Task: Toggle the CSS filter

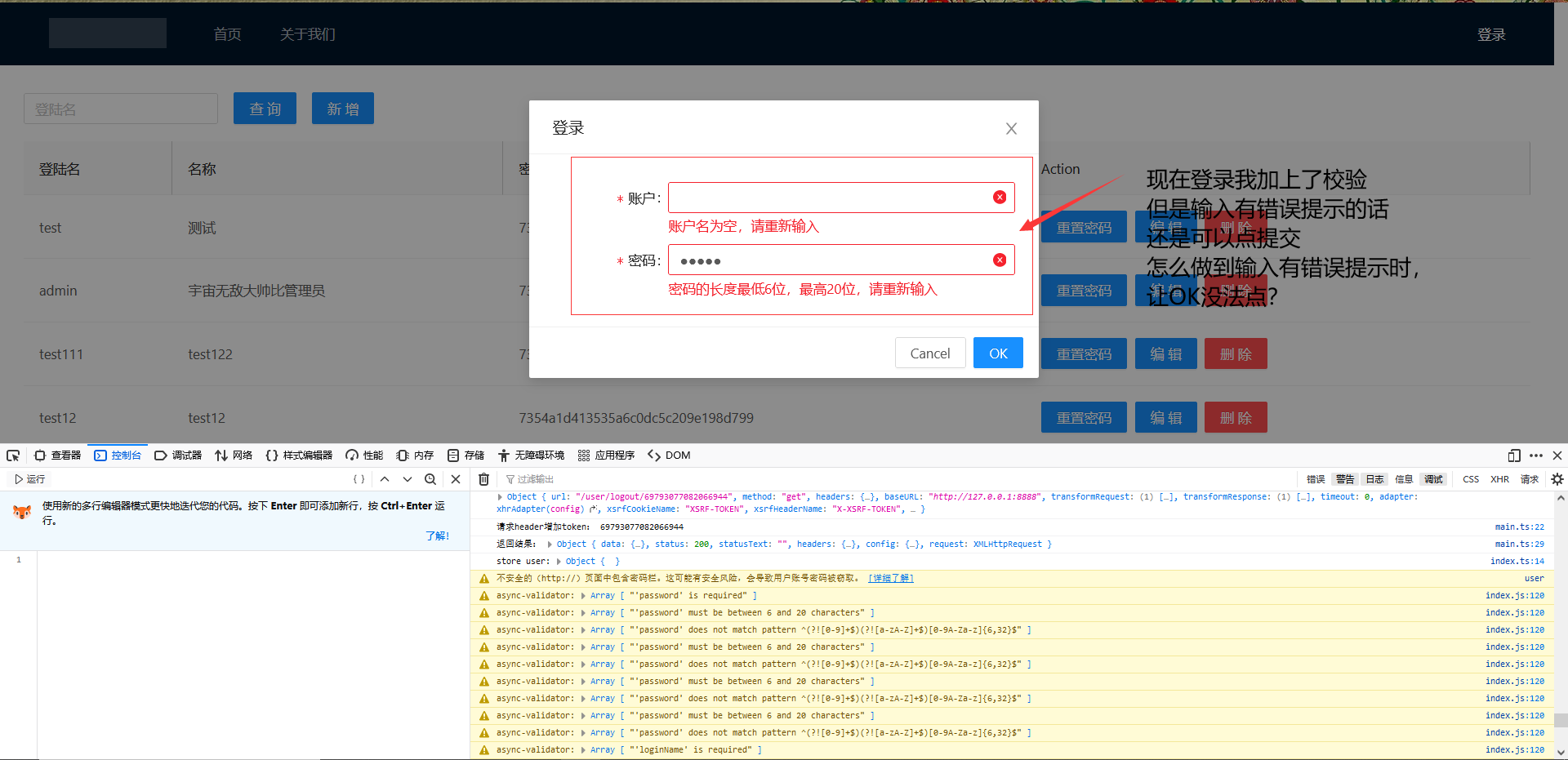Action: [1471, 479]
